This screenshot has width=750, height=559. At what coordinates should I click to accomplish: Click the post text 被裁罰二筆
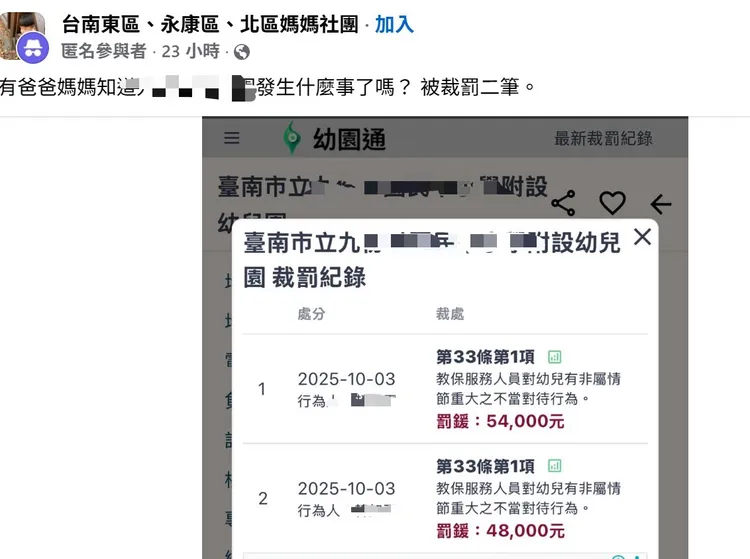477,87
